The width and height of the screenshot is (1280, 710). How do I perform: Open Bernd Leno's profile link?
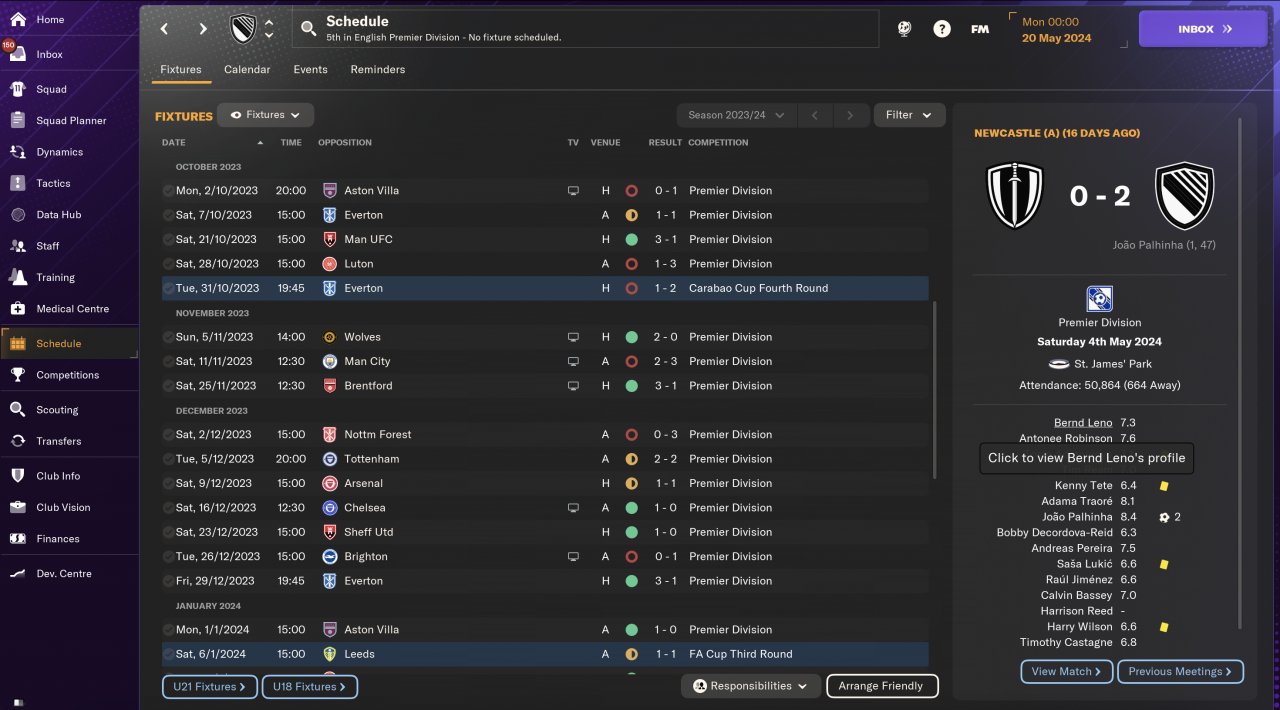pos(1083,423)
